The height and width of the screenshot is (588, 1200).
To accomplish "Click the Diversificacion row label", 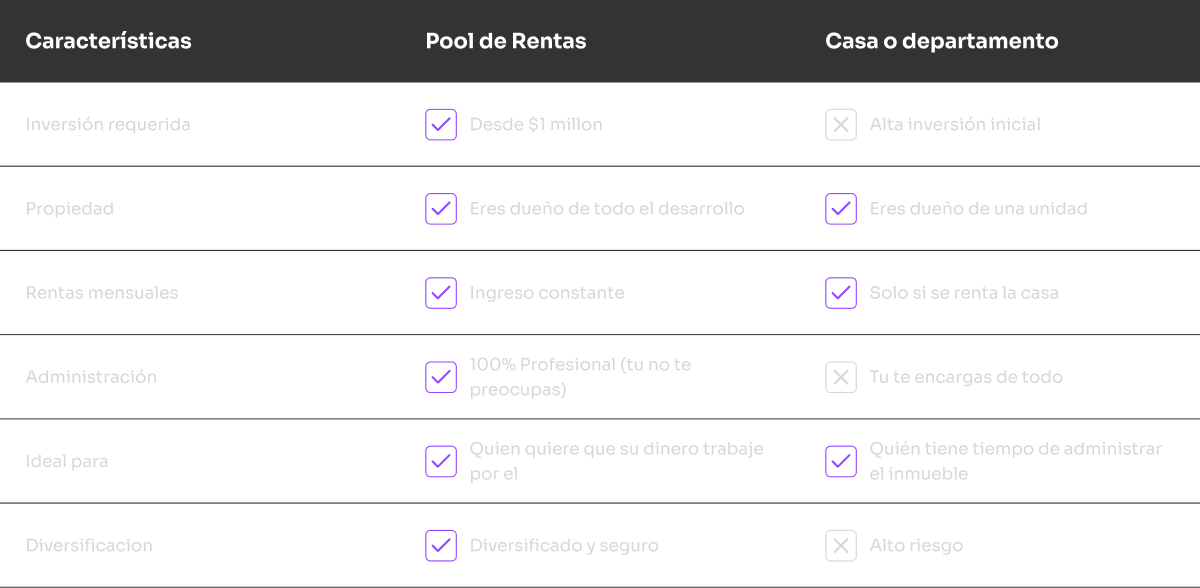I will point(89,546).
